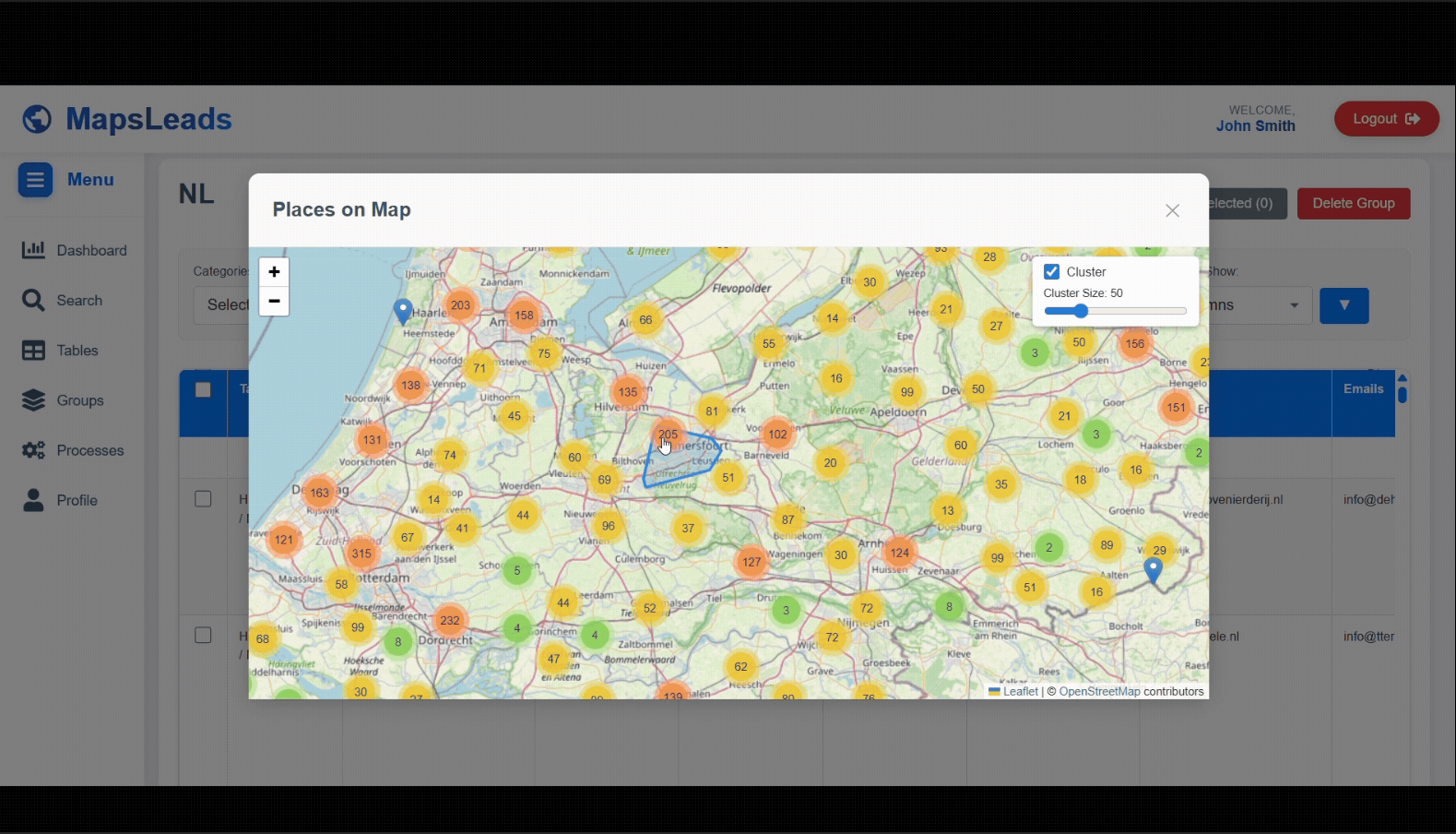This screenshot has height=834, width=1456.
Task: Open Profile page from the sidebar
Action: click(x=60, y=500)
